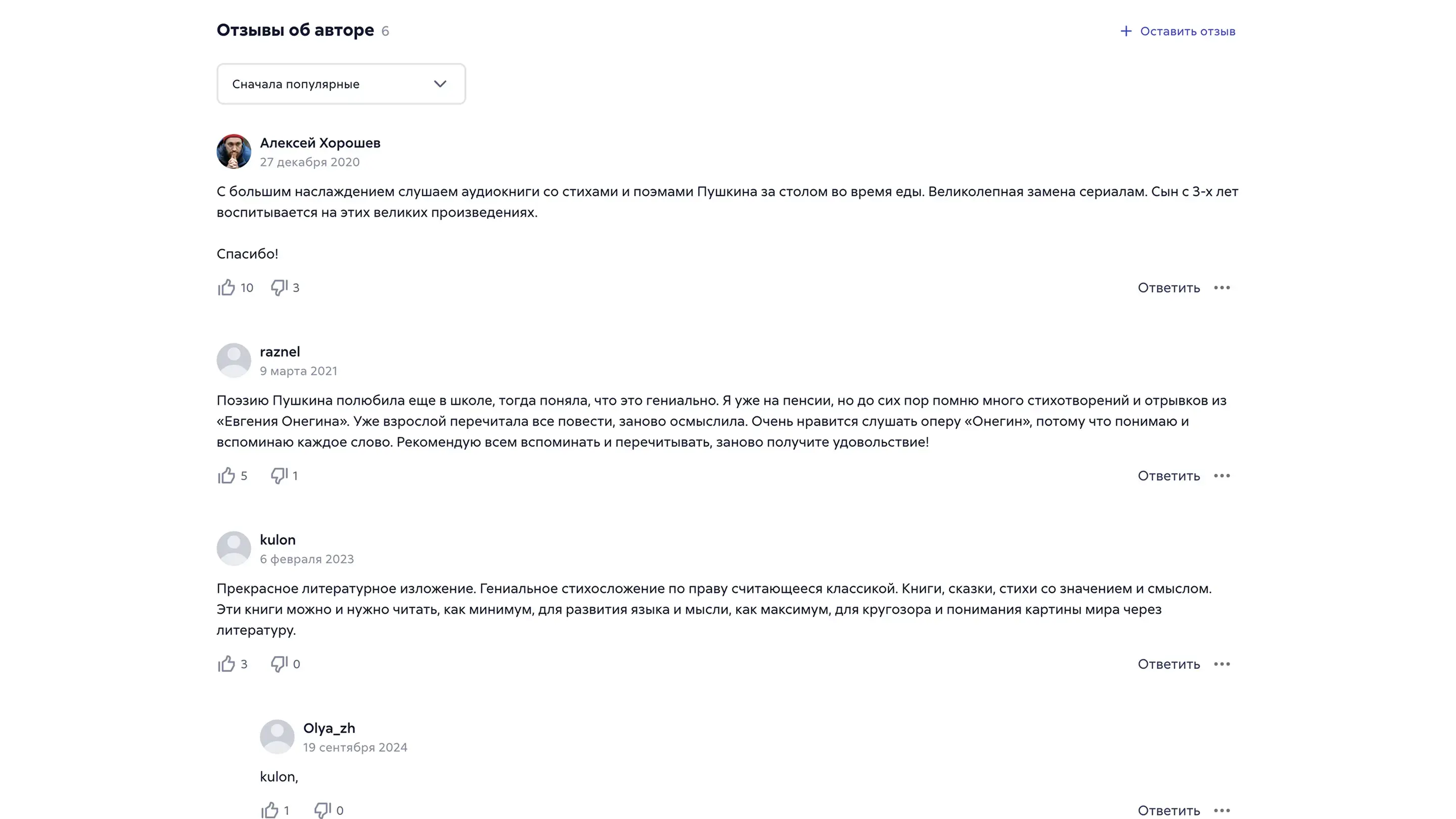Thumbs down raznel's review

tap(279, 475)
